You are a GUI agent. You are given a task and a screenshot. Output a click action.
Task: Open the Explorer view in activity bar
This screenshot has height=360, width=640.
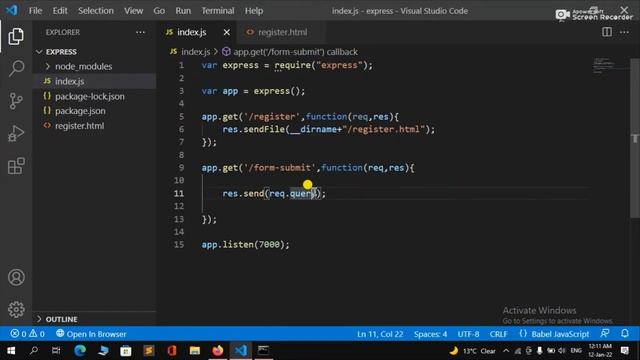click(x=16, y=37)
